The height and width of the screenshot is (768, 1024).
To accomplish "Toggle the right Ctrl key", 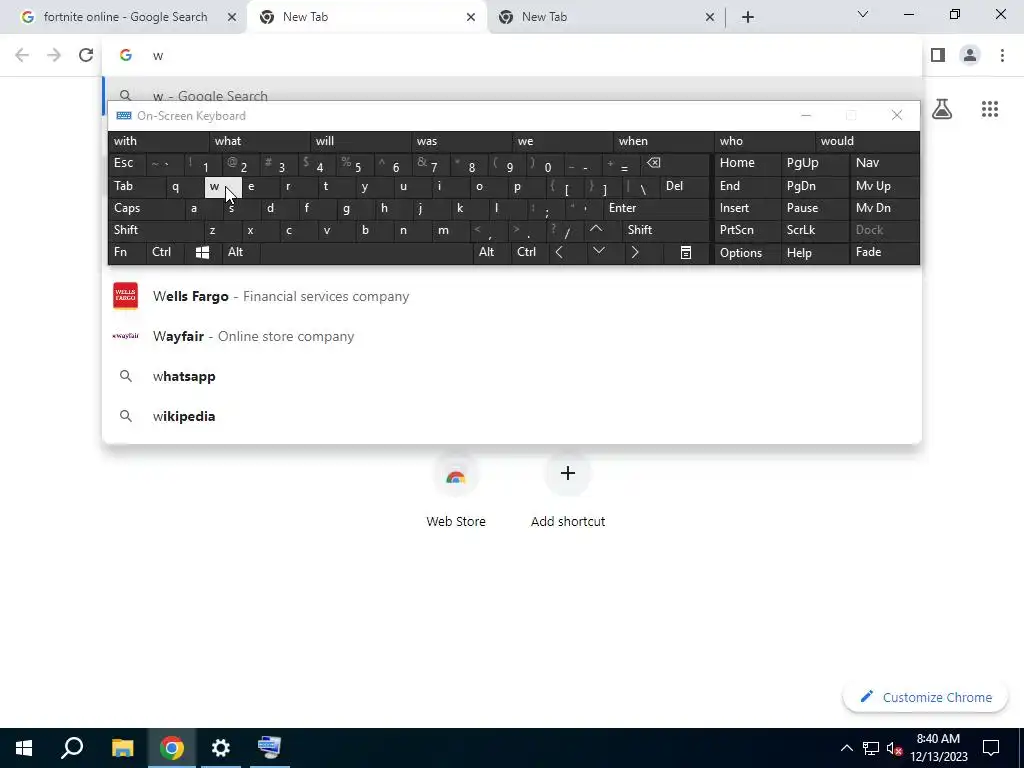I will (530, 252).
